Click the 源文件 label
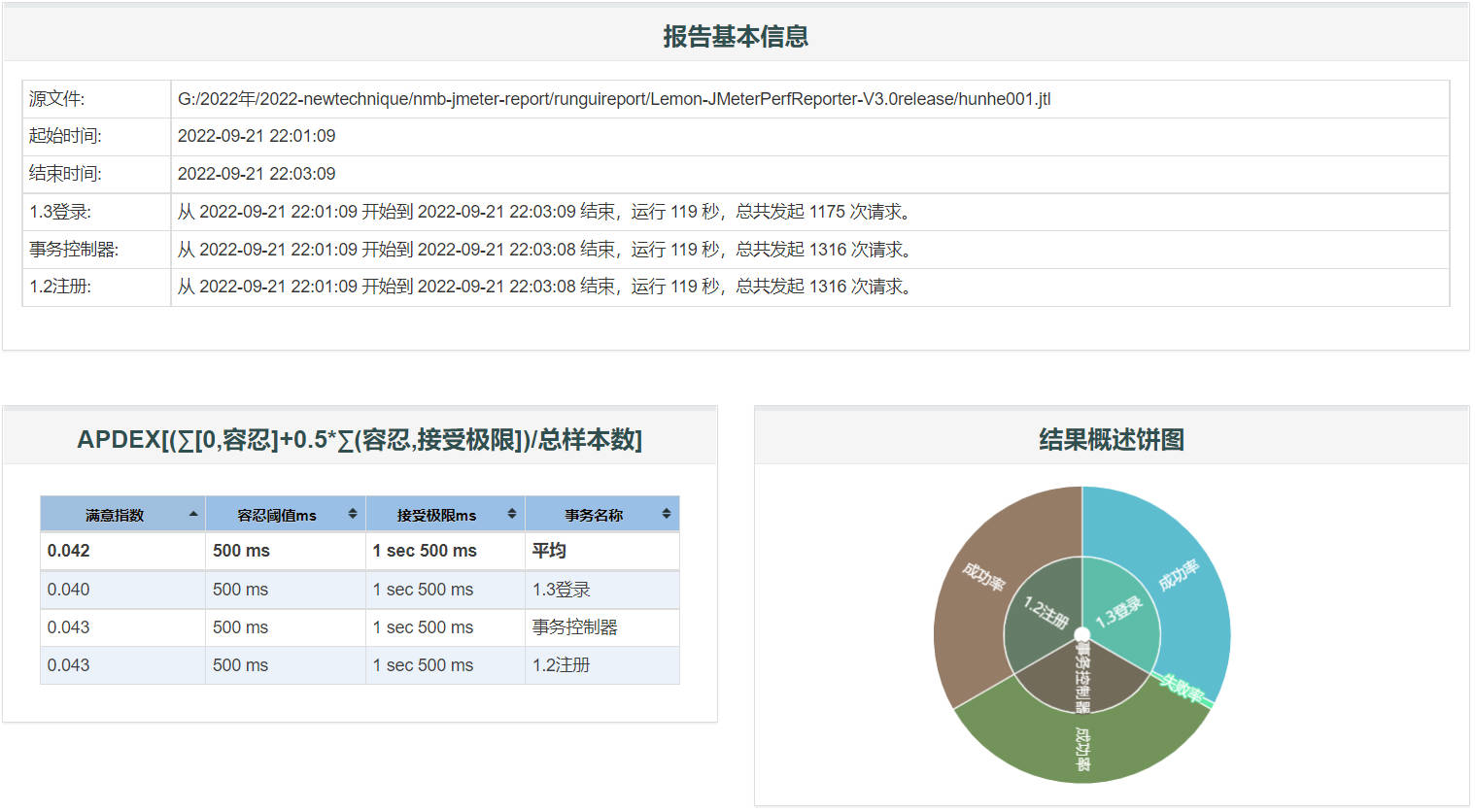 [x=57, y=99]
